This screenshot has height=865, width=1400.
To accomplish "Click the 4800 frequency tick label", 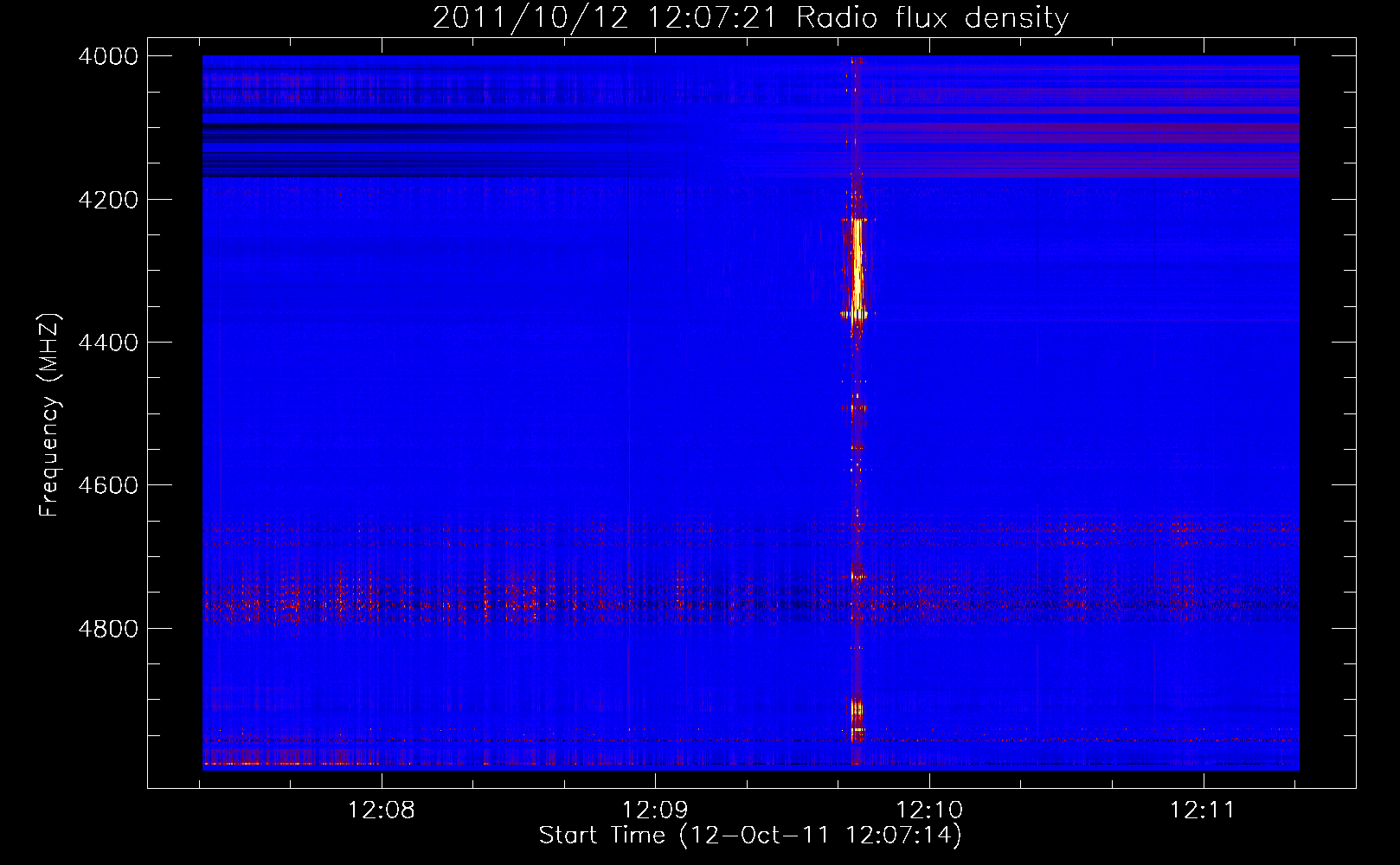I will (108, 628).
